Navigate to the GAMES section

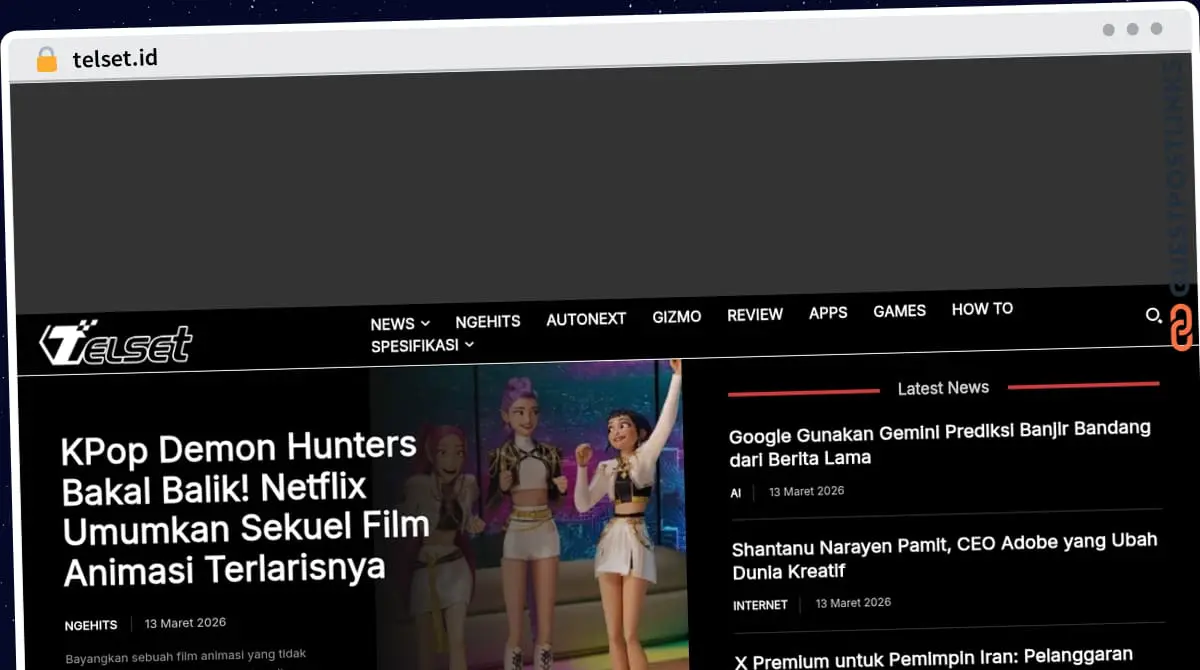tap(899, 311)
